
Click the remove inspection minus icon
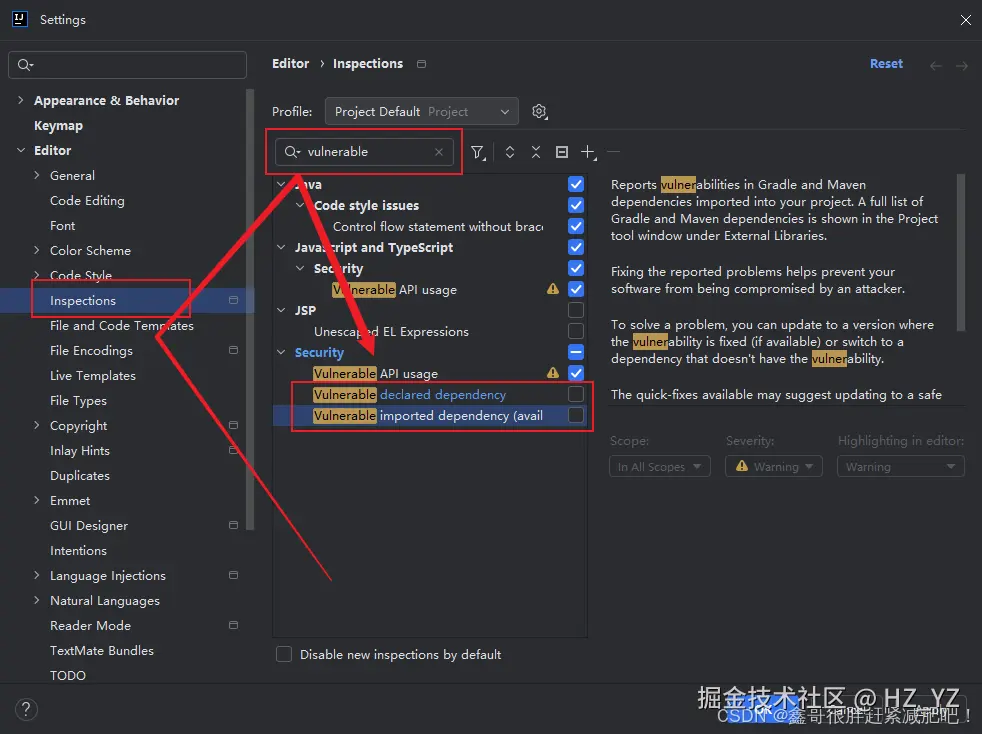(614, 152)
